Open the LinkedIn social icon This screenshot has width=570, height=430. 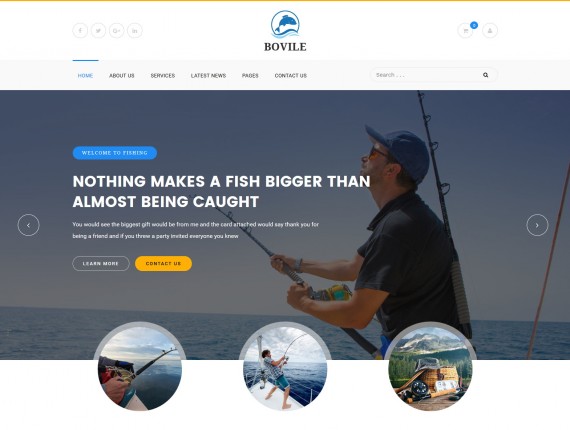(135, 31)
